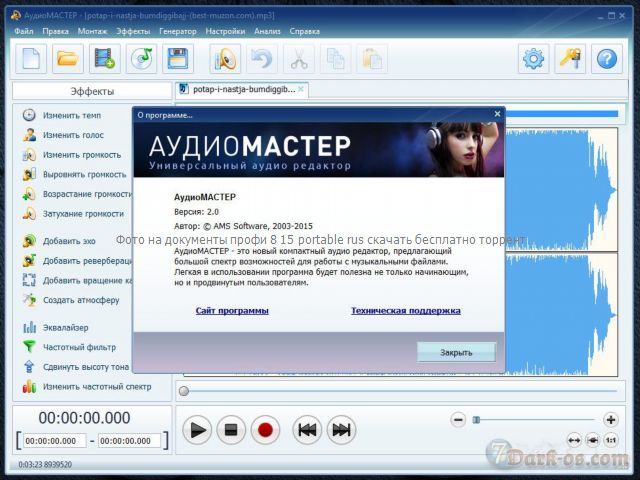The image size is (640, 480).
Task: Click the selection end time field
Action: [x=129, y=441]
